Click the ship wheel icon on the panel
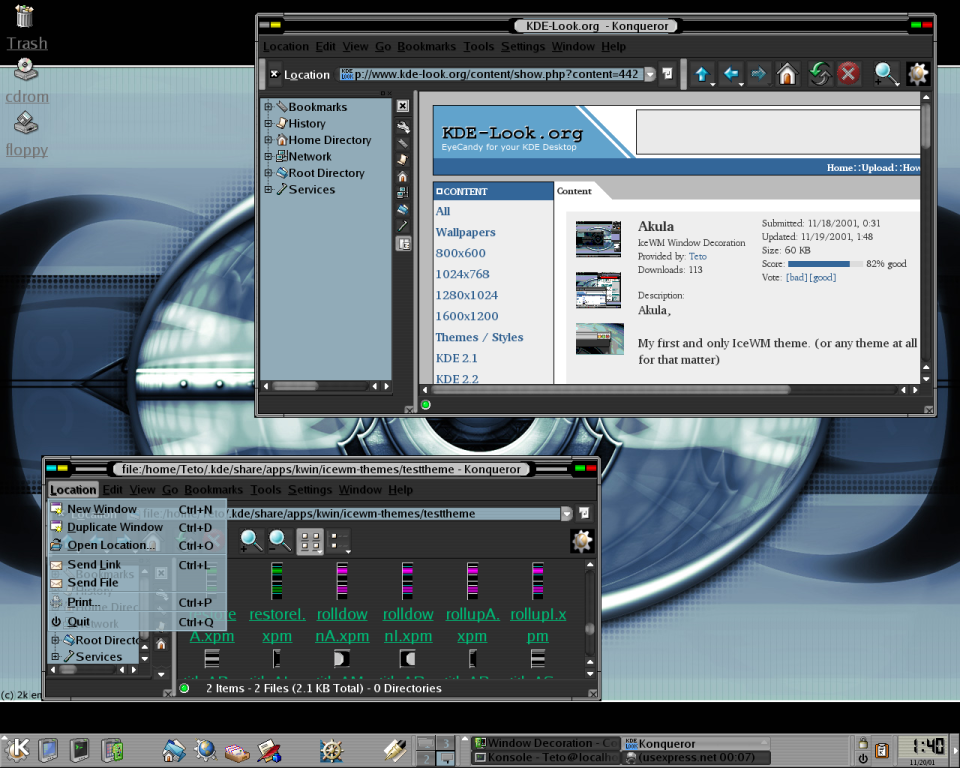The height and width of the screenshot is (768, 960). point(331,751)
